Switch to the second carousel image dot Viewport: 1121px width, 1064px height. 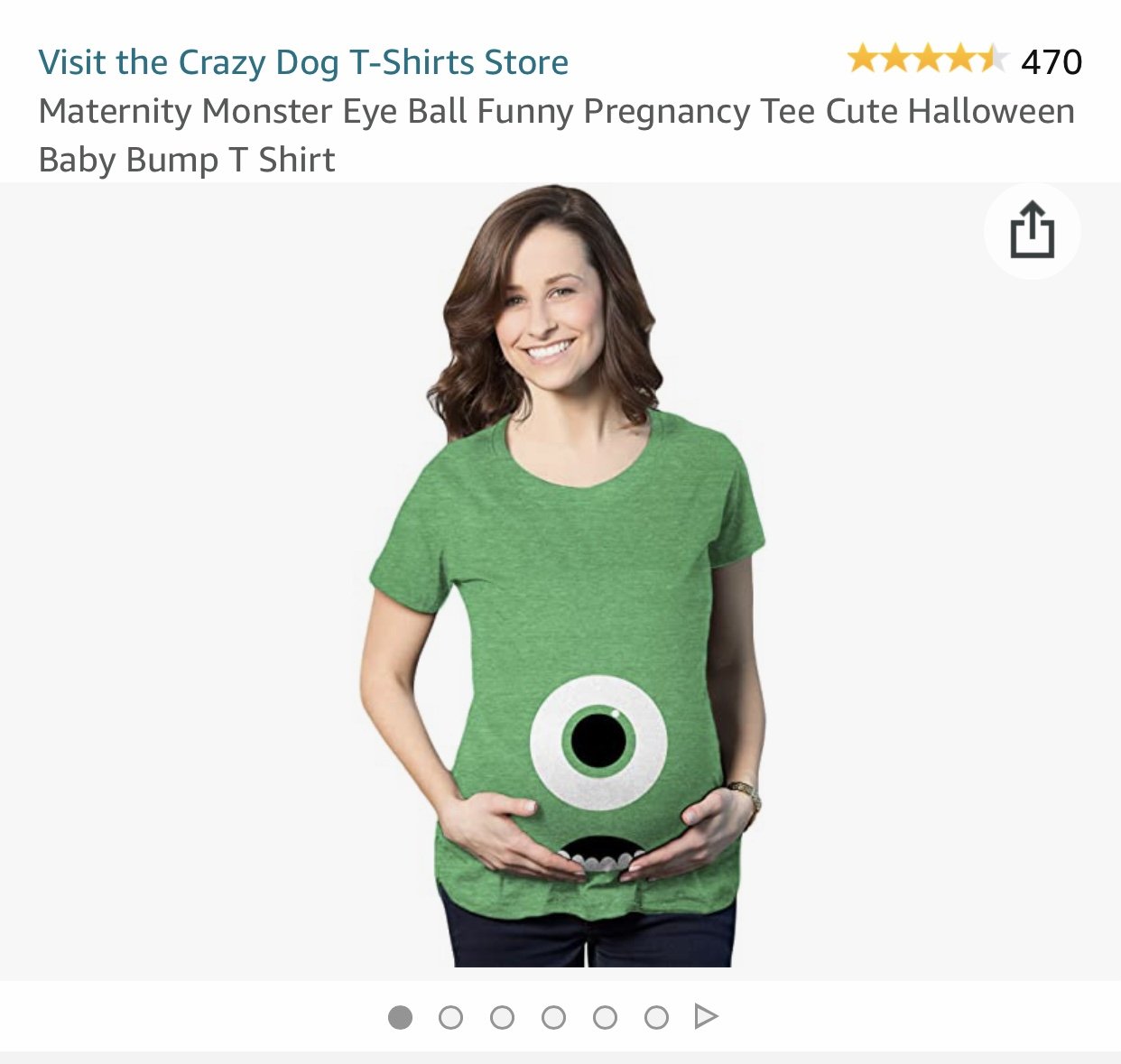[450, 1017]
